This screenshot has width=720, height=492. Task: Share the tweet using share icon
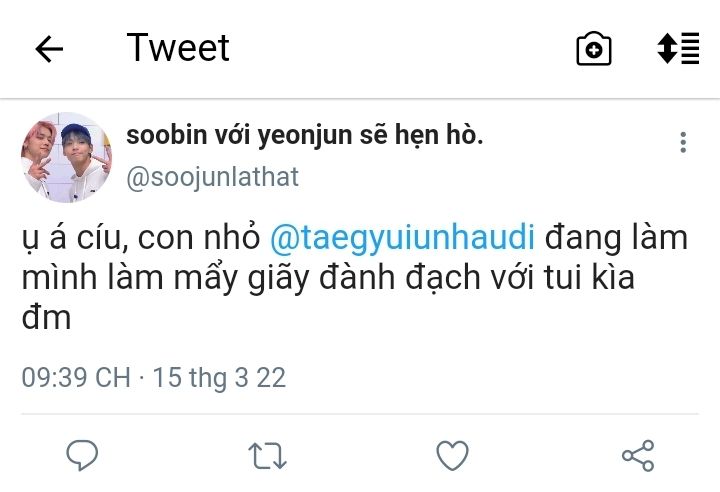pyautogui.click(x=638, y=456)
